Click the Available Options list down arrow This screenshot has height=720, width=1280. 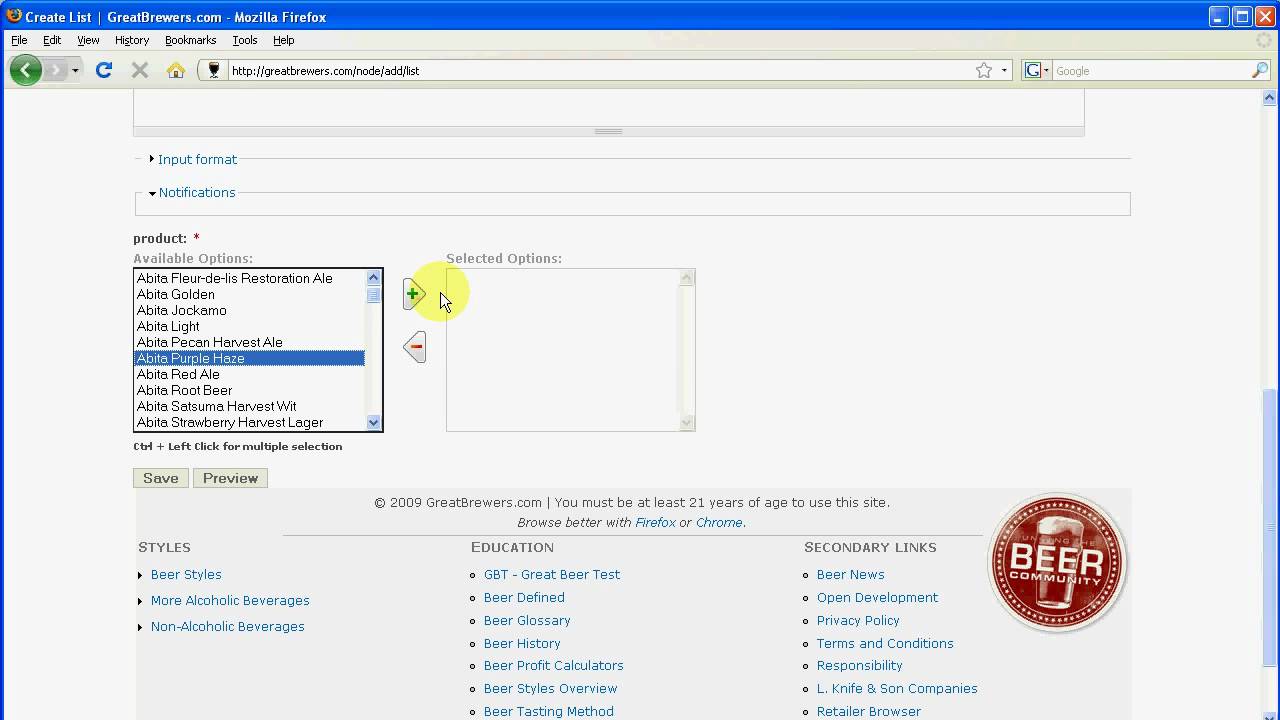click(x=374, y=422)
